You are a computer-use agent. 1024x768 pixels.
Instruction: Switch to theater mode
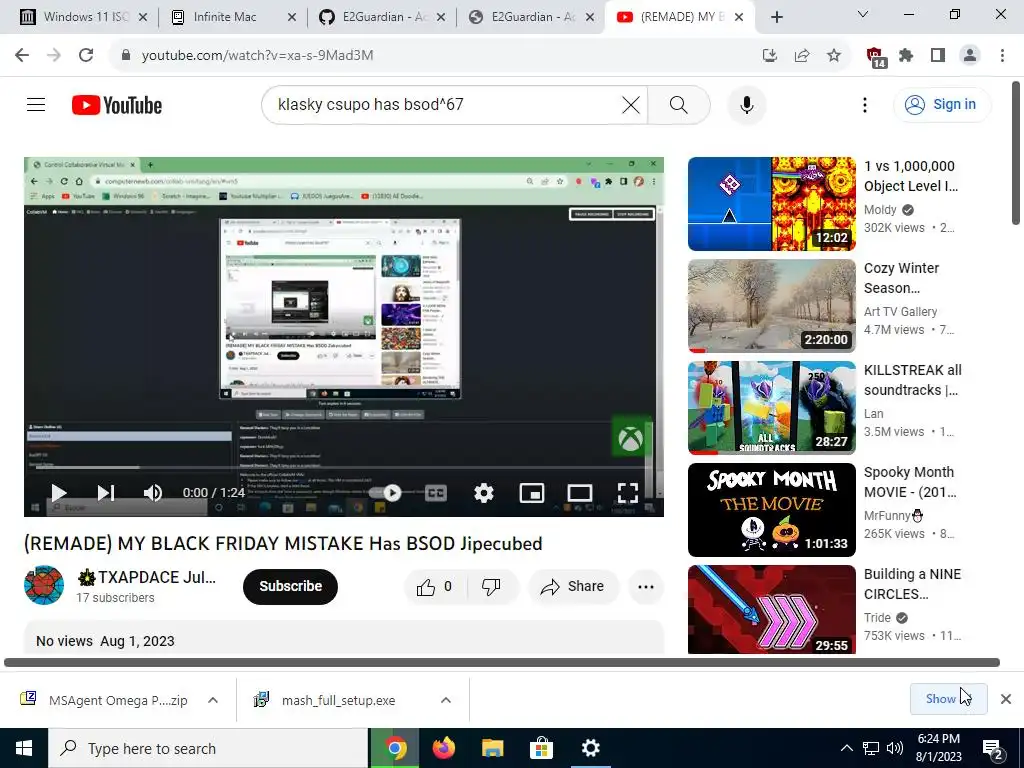579,493
